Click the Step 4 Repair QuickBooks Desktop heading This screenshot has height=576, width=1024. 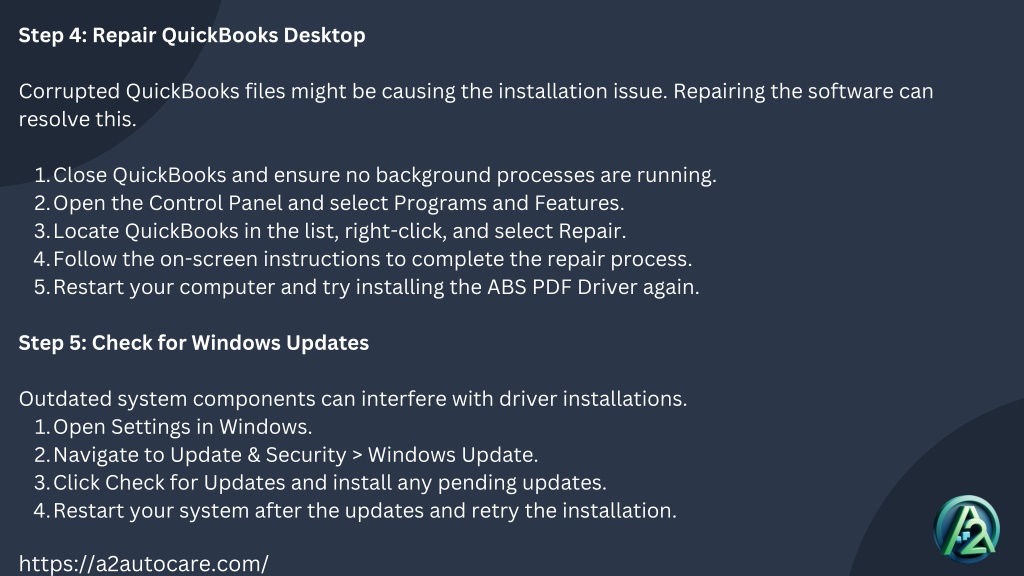pyautogui.click(x=191, y=35)
